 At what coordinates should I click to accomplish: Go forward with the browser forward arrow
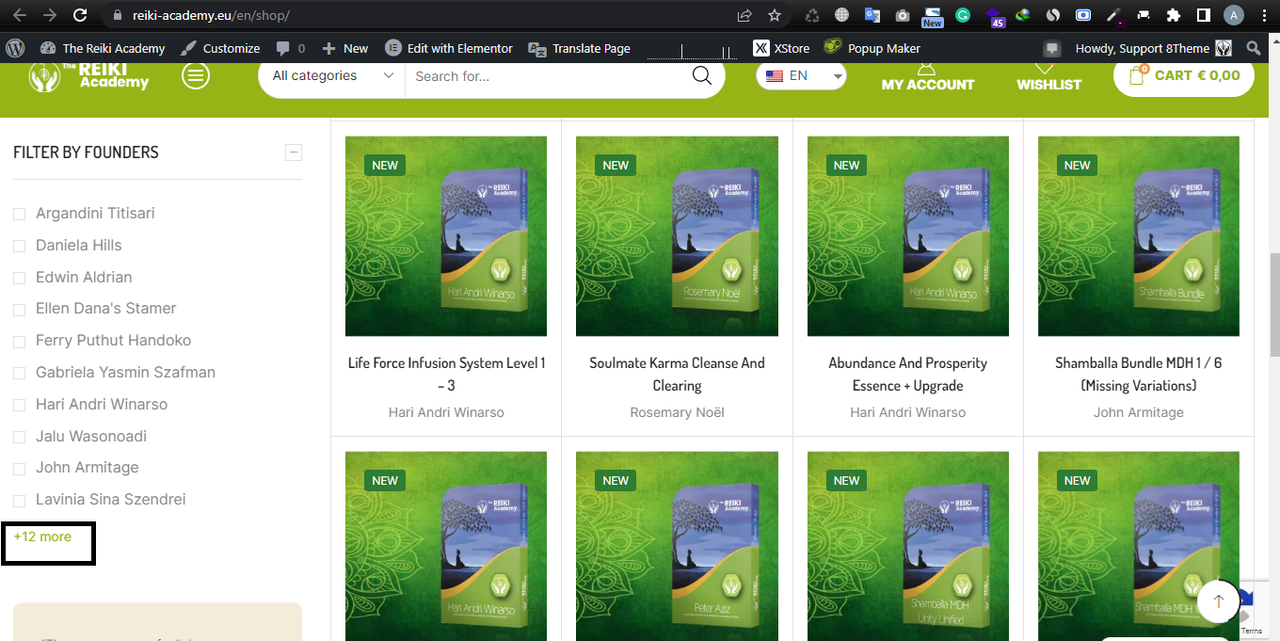click(x=50, y=16)
